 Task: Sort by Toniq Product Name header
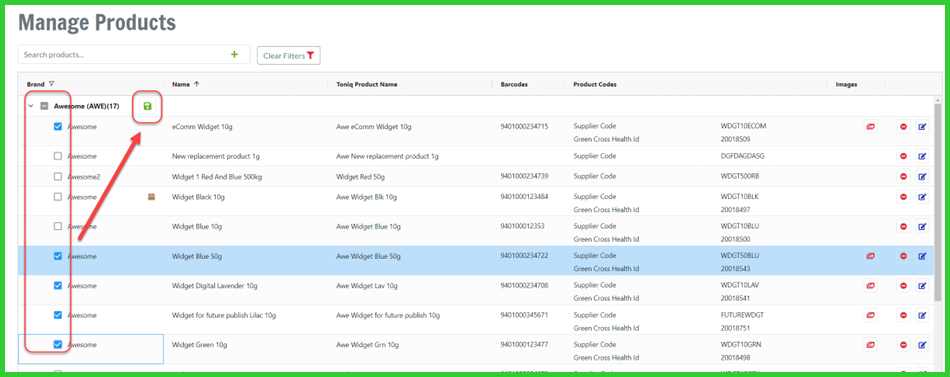367,84
